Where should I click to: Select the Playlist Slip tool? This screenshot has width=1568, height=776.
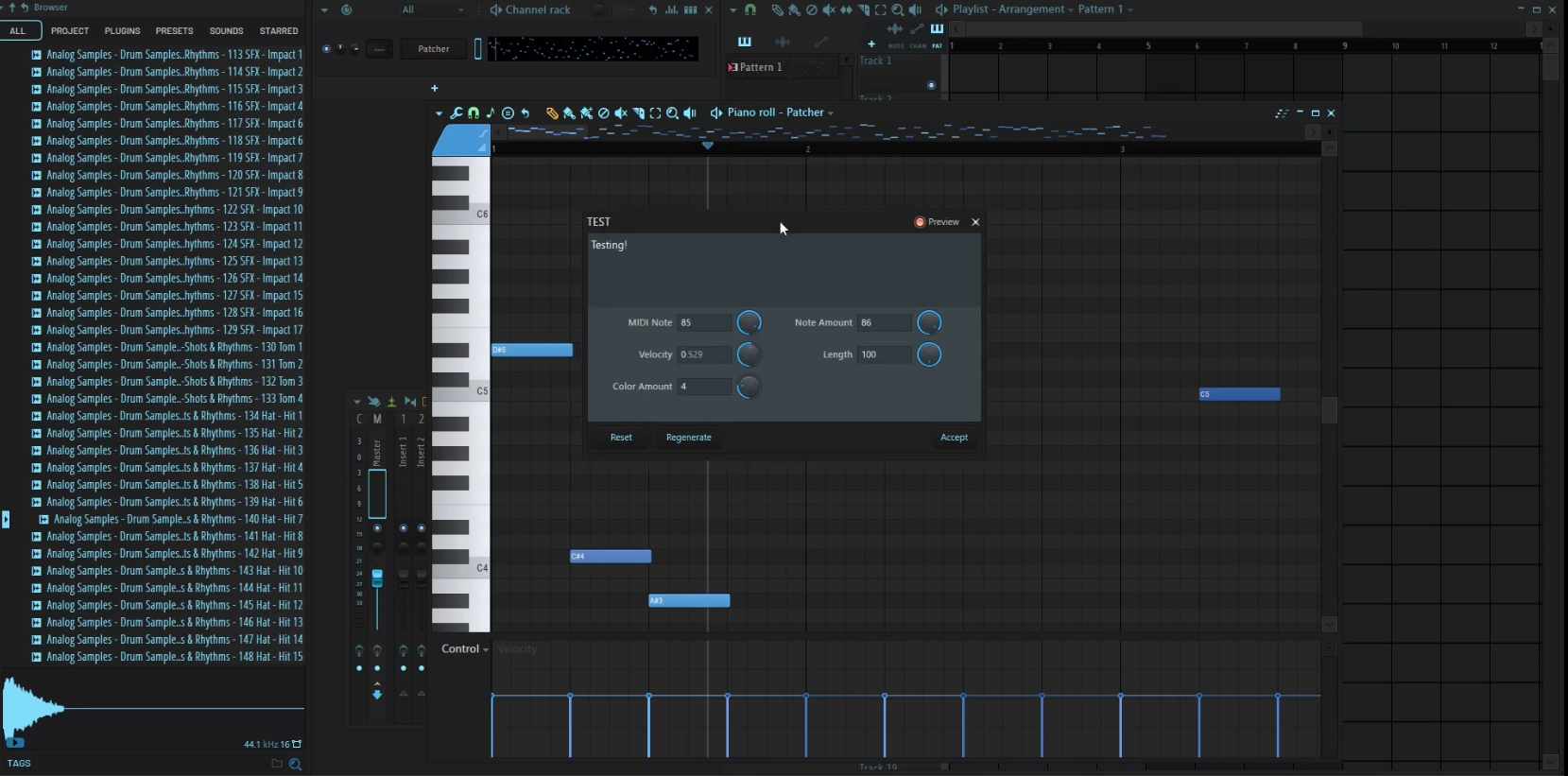tap(846, 10)
